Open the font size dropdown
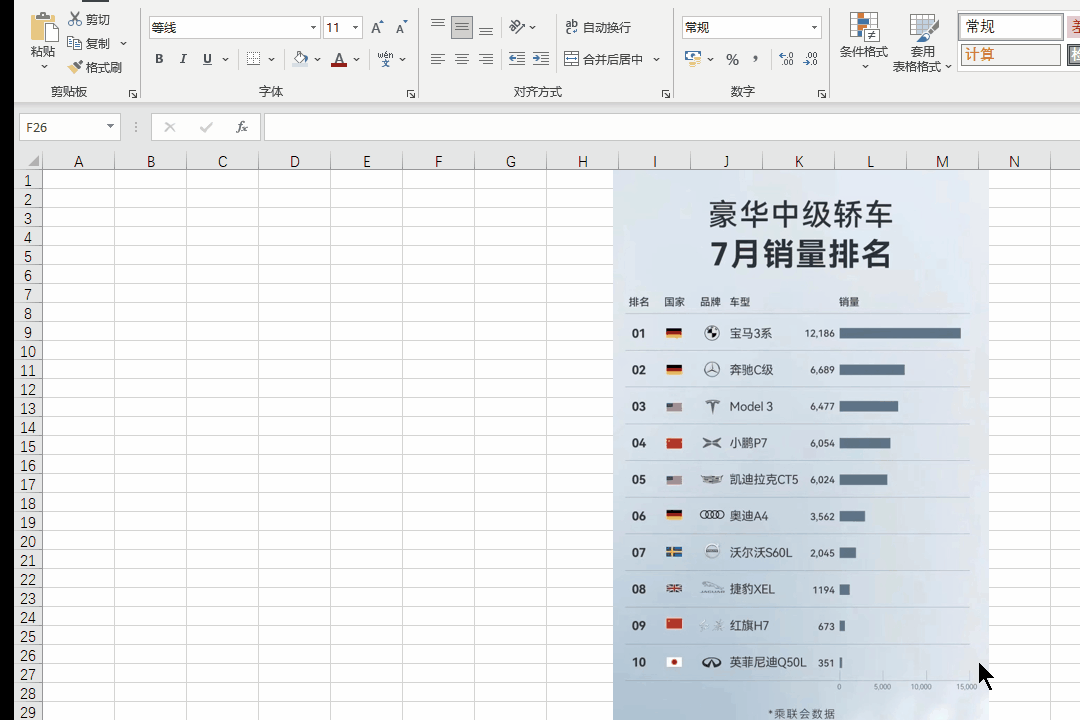 pos(355,28)
